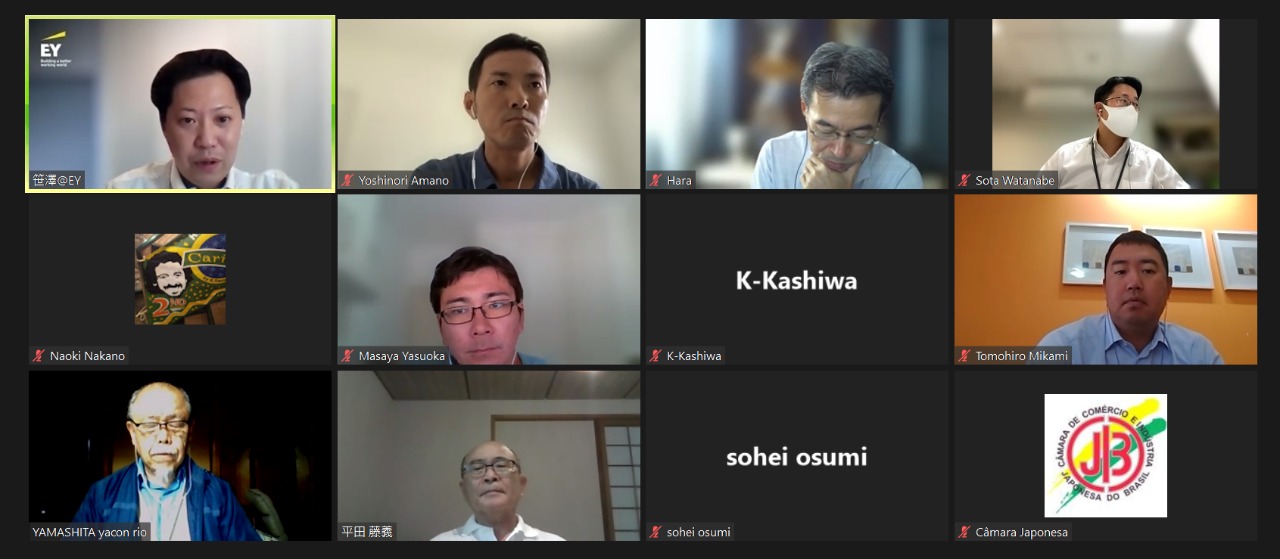Click muted mic icon beside Naoki Nakano
Image resolution: width=1280 pixels, height=559 pixels.
39,356
